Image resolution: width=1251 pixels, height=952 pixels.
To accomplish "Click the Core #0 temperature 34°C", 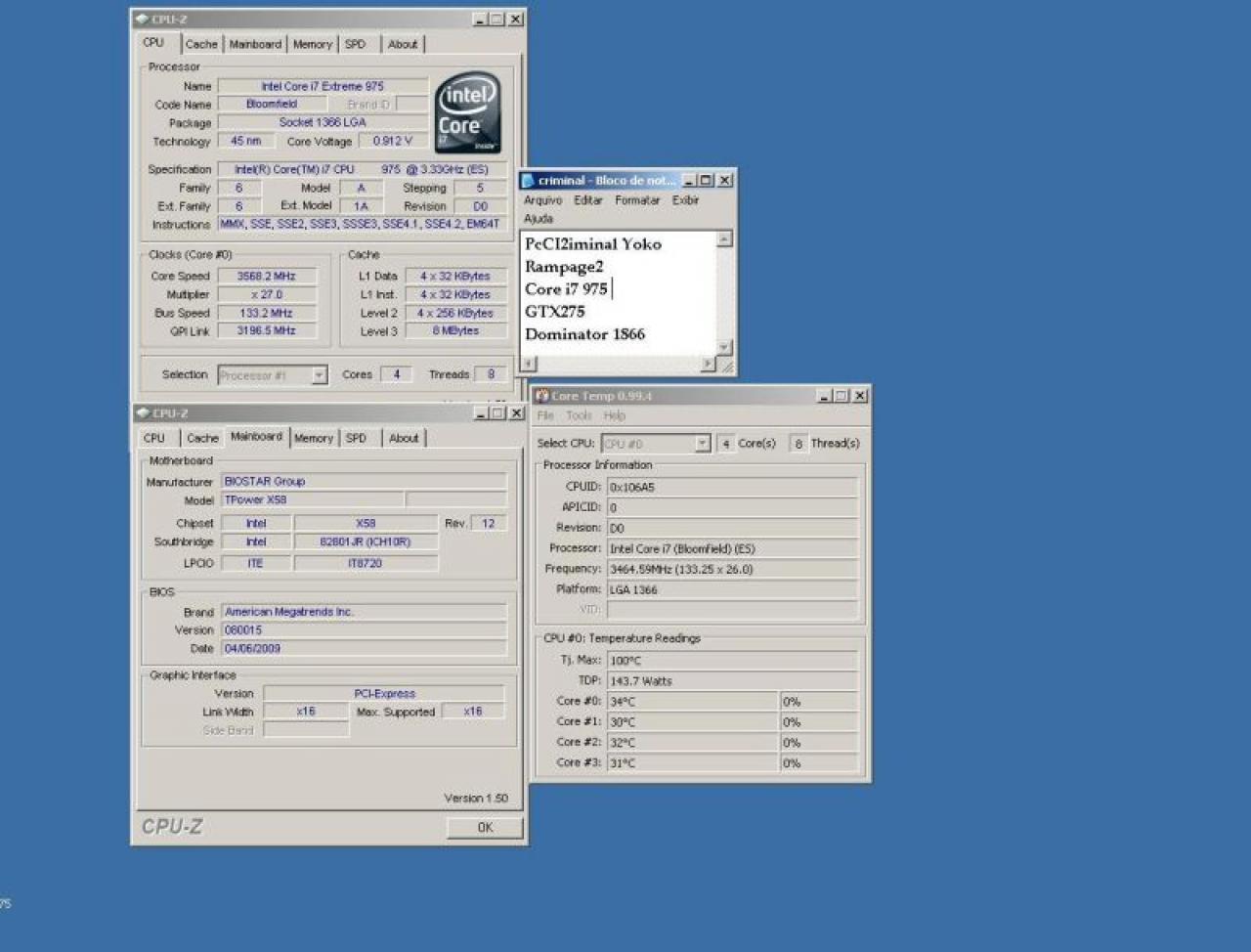I will [693, 702].
